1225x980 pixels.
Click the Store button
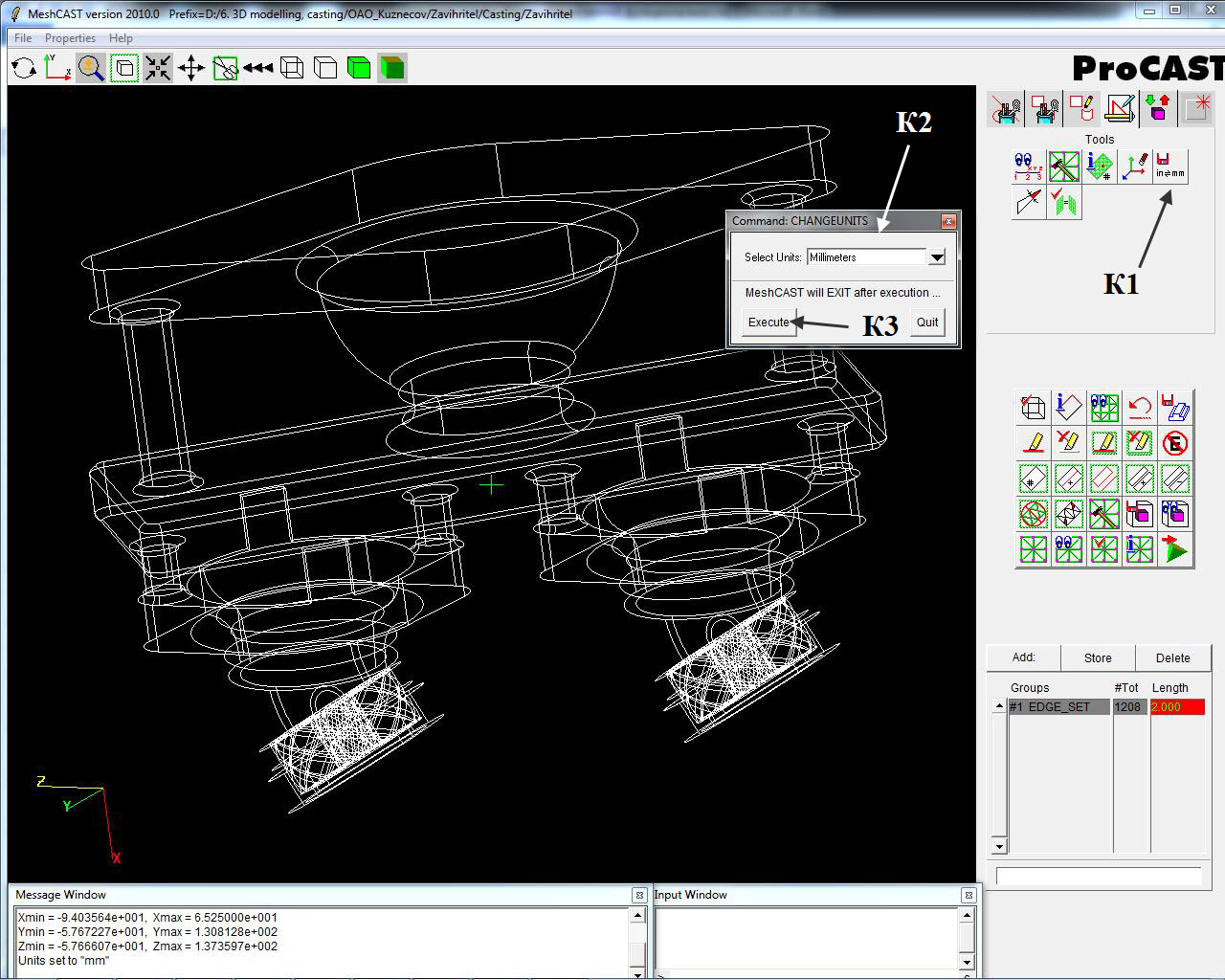pos(1098,658)
